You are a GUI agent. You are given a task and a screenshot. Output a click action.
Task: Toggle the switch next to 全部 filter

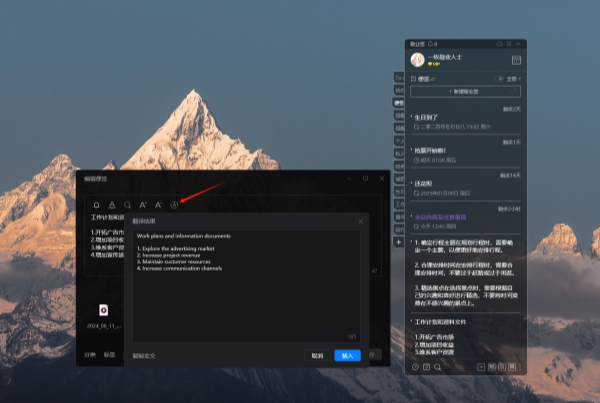click(x=498, y=77)
